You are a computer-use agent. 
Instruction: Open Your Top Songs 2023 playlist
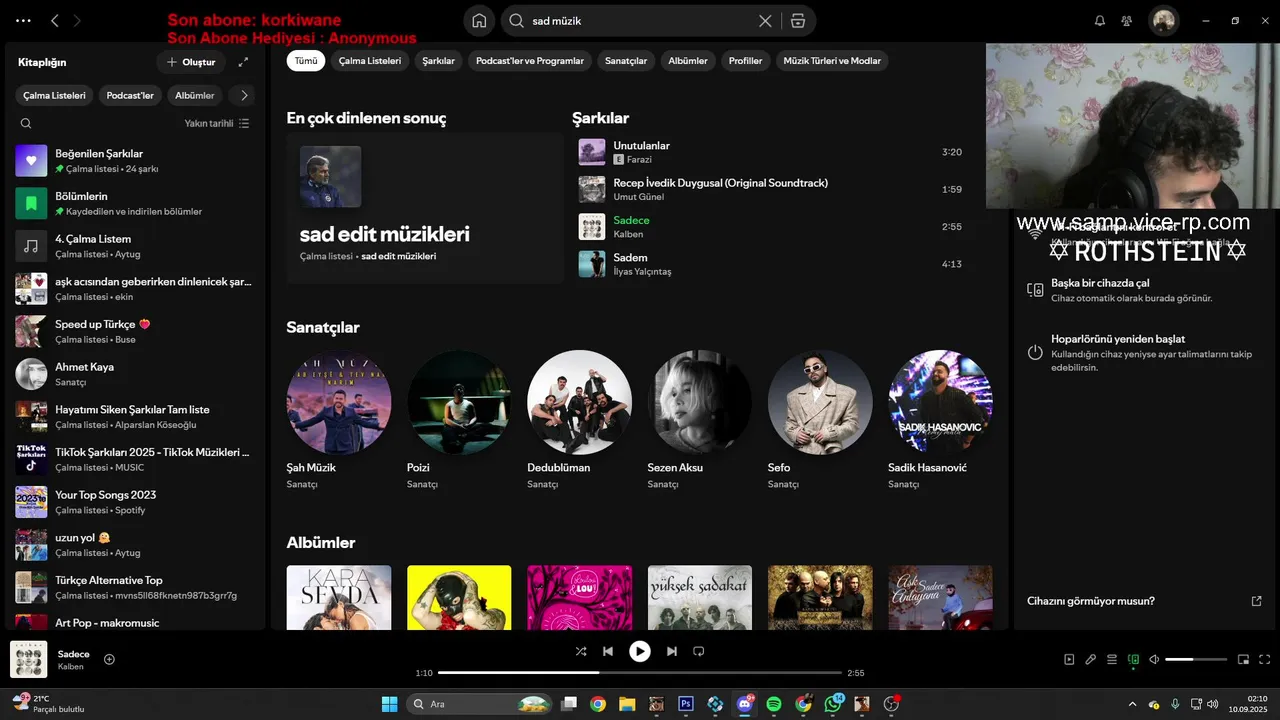click(x=135, y=502)
